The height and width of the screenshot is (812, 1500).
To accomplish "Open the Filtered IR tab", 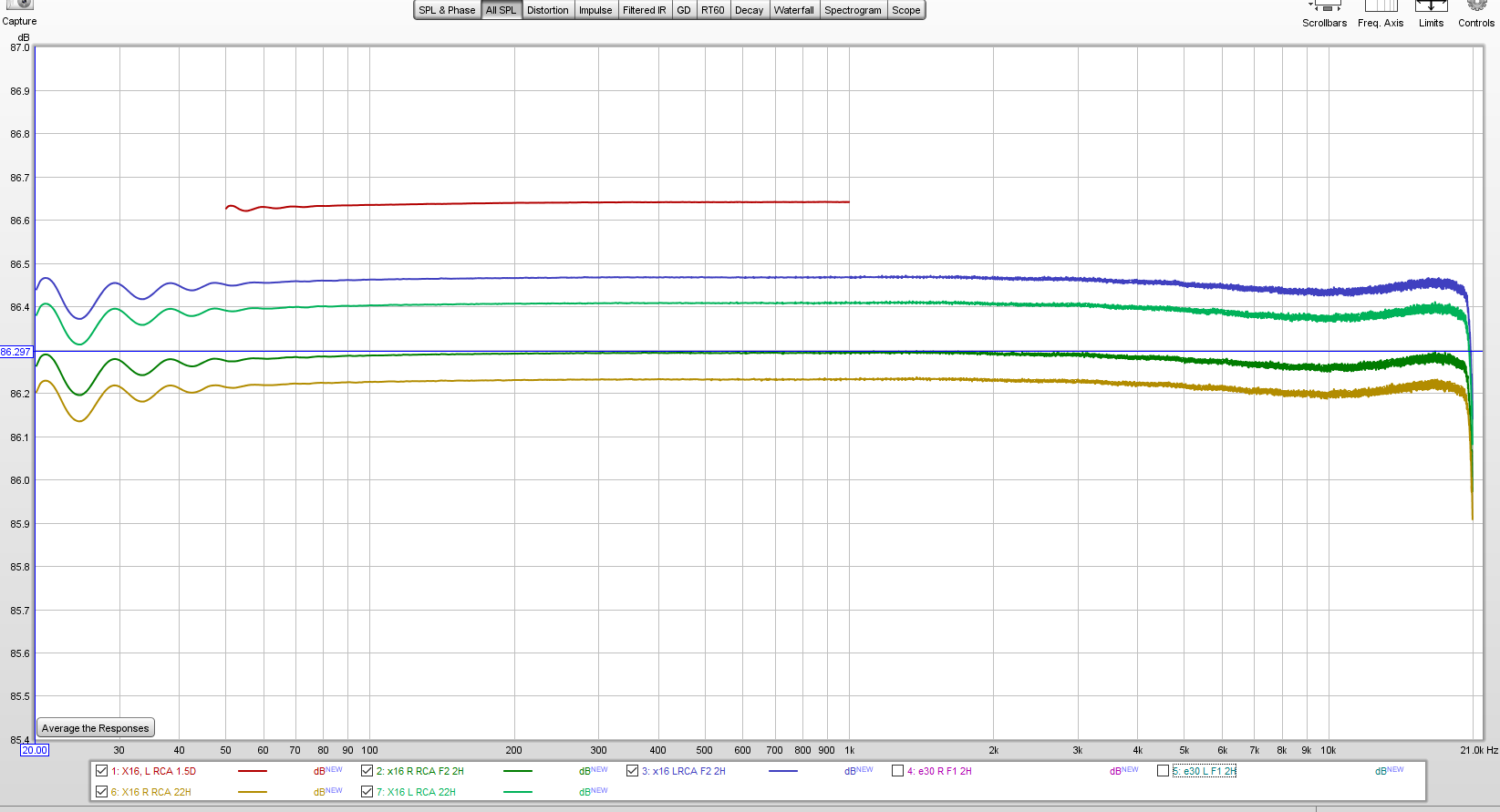I will coord(645,10).
